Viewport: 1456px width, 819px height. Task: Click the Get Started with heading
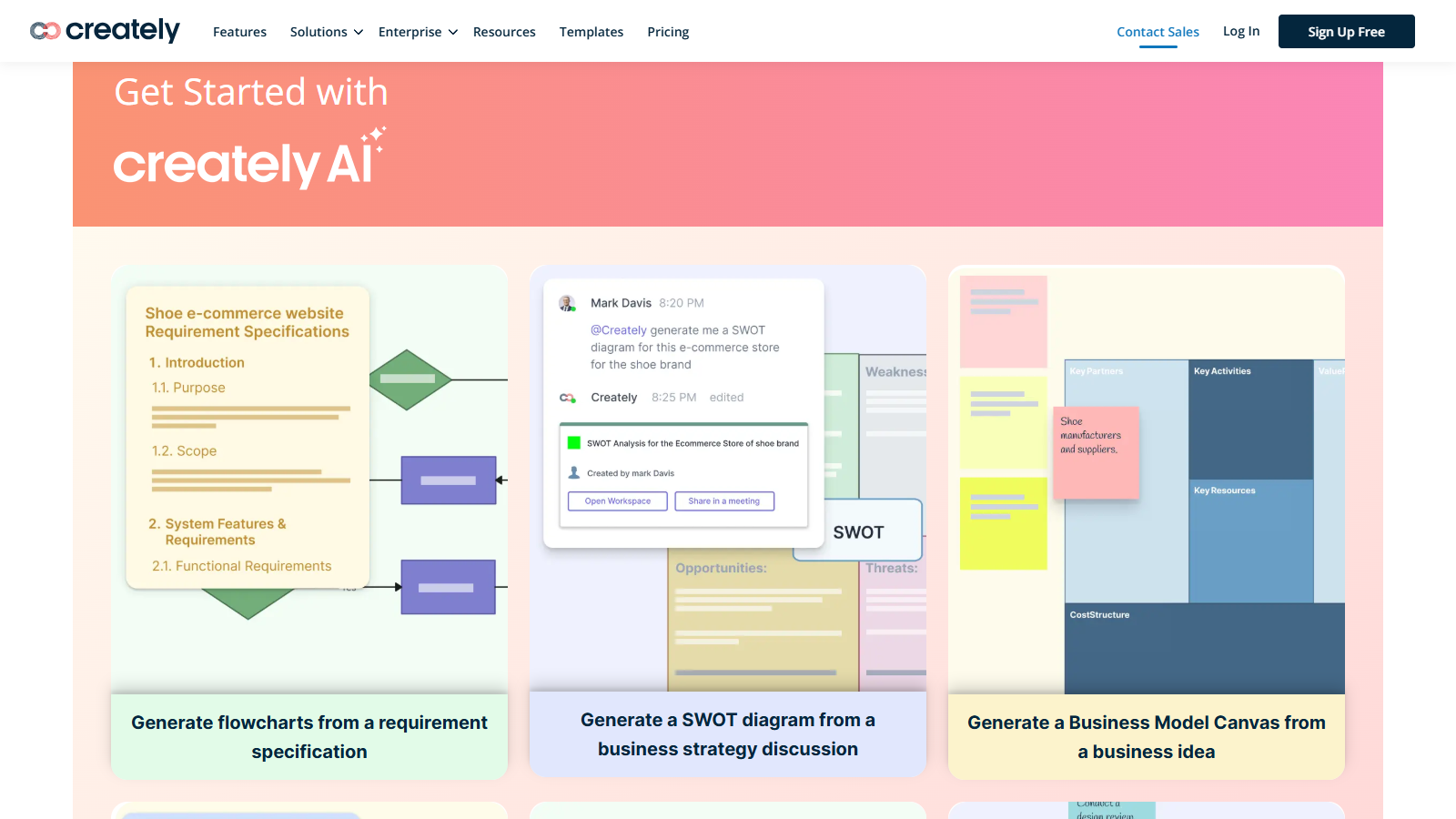tap(251, 92)
